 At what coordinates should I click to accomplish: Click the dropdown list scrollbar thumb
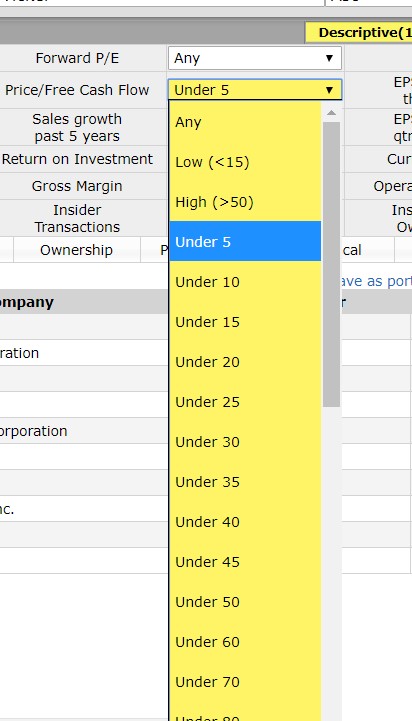[x=331, y=264]
